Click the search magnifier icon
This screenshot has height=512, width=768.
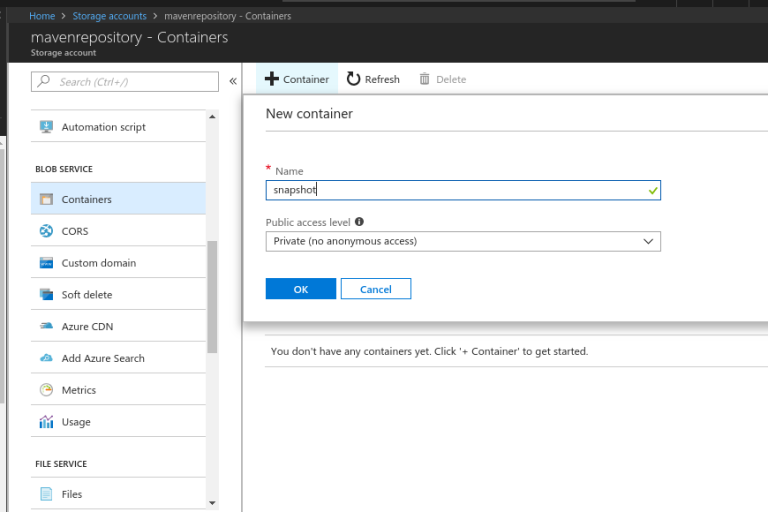pos(44,81)
